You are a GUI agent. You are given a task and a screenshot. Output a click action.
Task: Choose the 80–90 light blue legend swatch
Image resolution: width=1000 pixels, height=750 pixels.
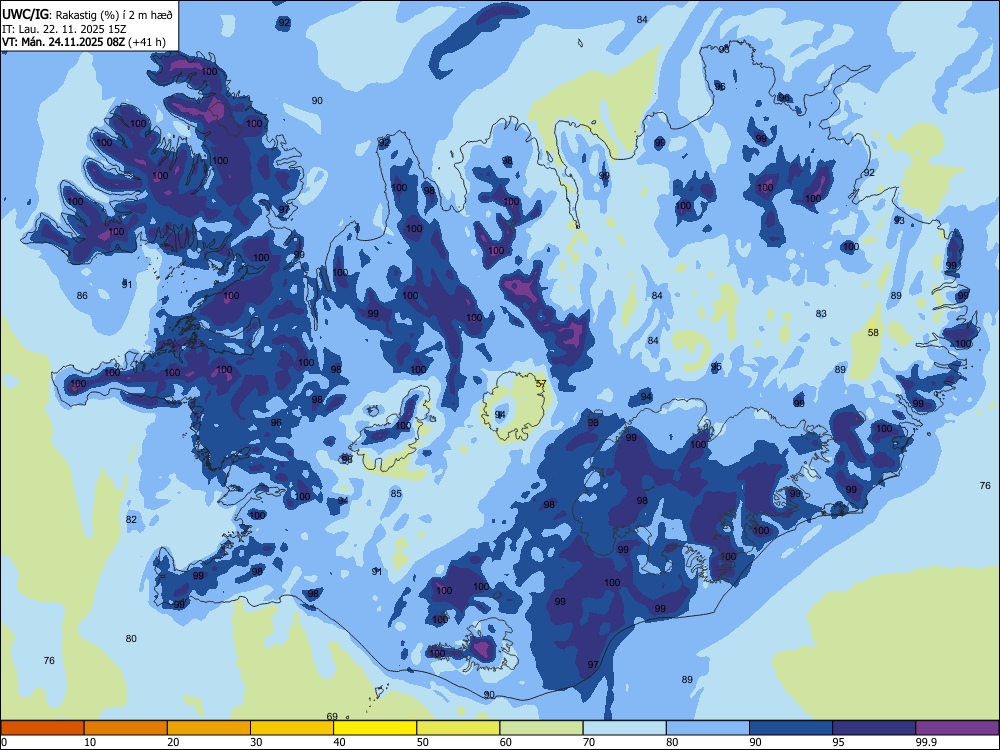pos(708,728)
